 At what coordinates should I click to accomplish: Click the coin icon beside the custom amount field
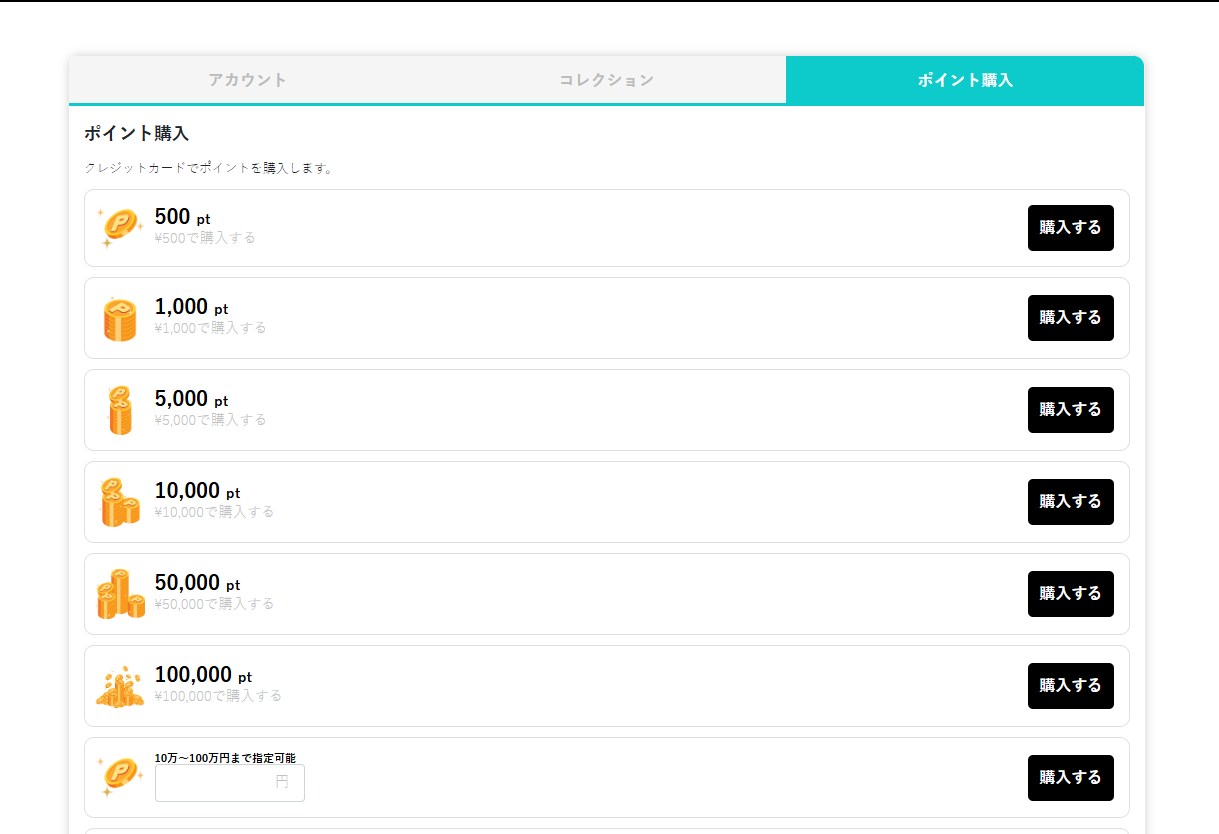[x=120, y=777]
